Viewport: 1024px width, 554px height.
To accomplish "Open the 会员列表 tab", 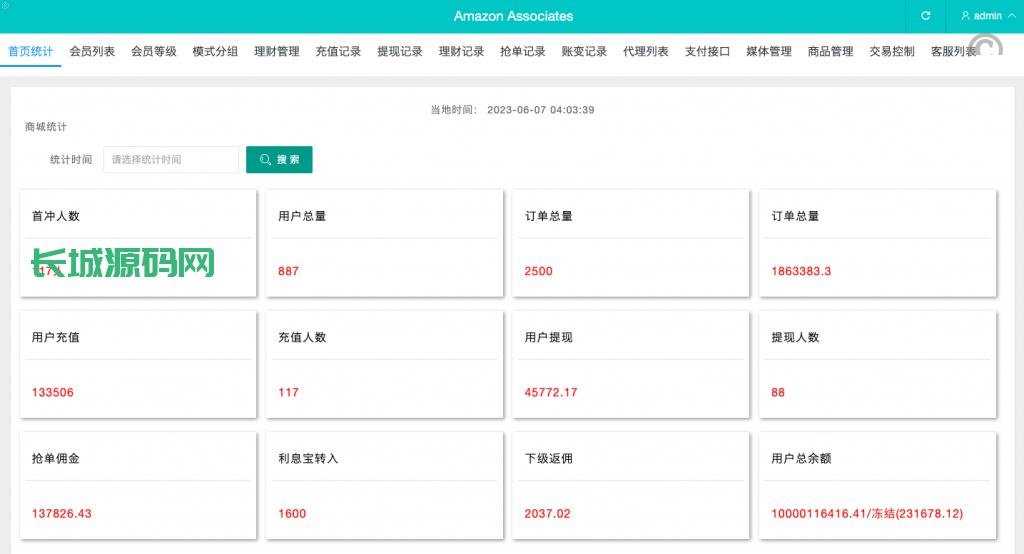I will coord(92,52).
